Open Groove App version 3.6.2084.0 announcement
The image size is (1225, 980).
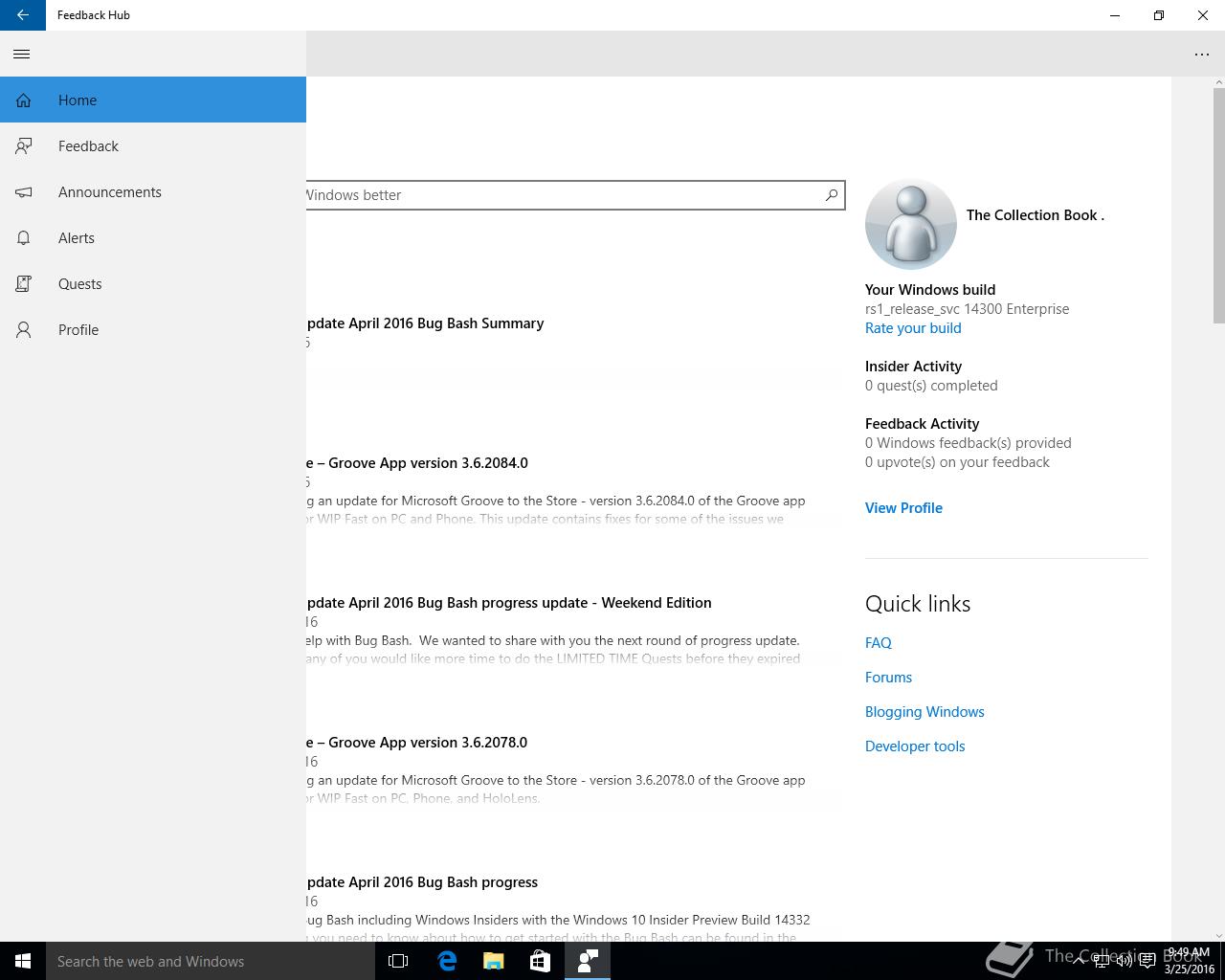pos(417,462)
